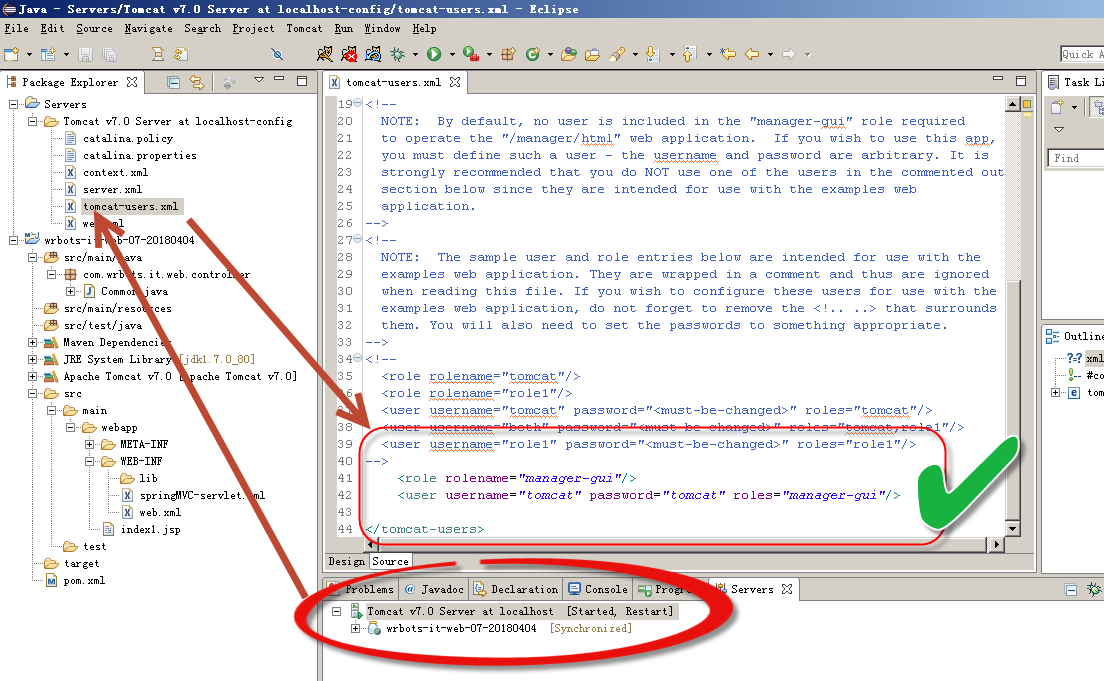Click the editor vertical scroll down arrow
The height and width of the screenshot is (681, 1104).
click(1012, 528)
